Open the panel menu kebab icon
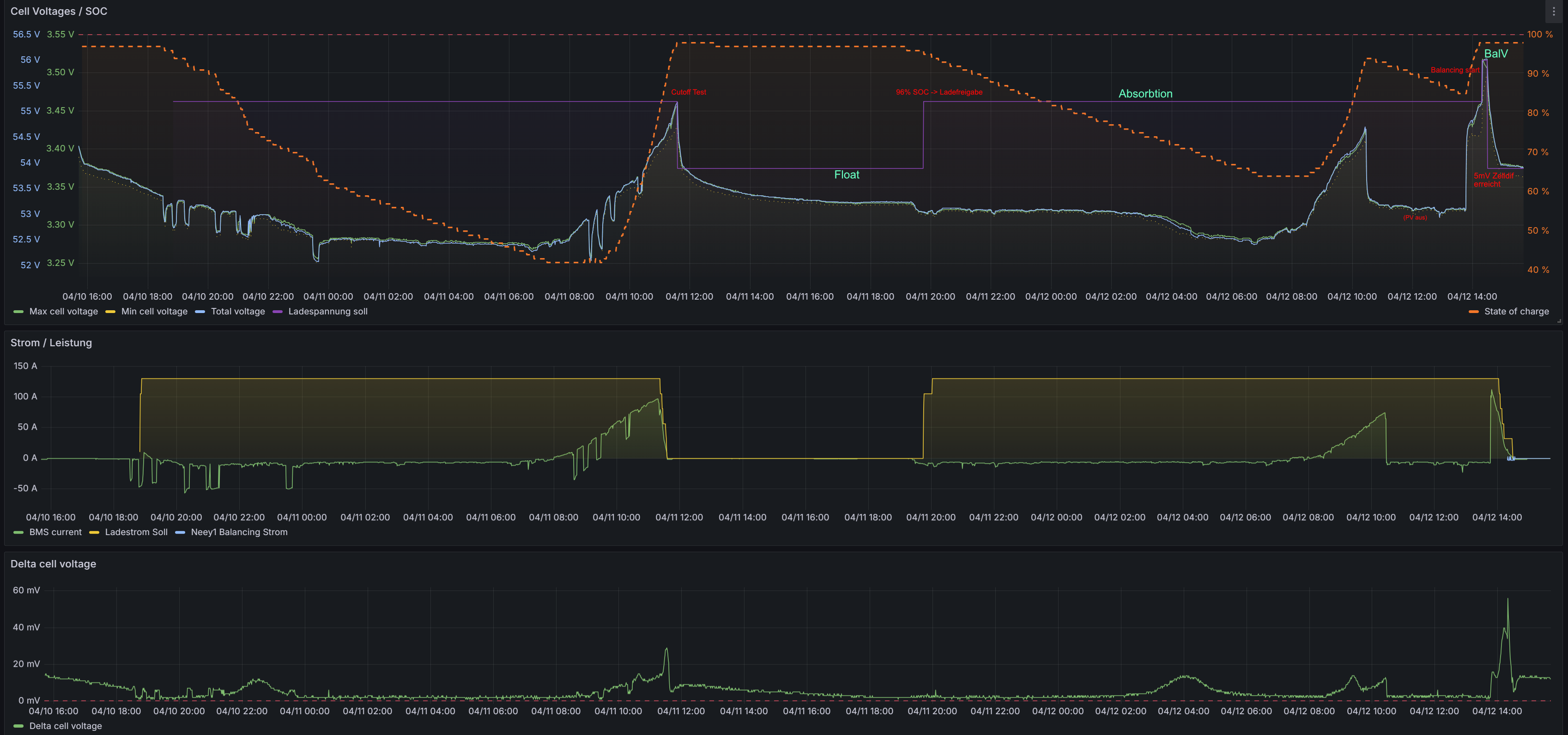Image resolution: width=1568 pixels, height=735 pixels. 1553,12
